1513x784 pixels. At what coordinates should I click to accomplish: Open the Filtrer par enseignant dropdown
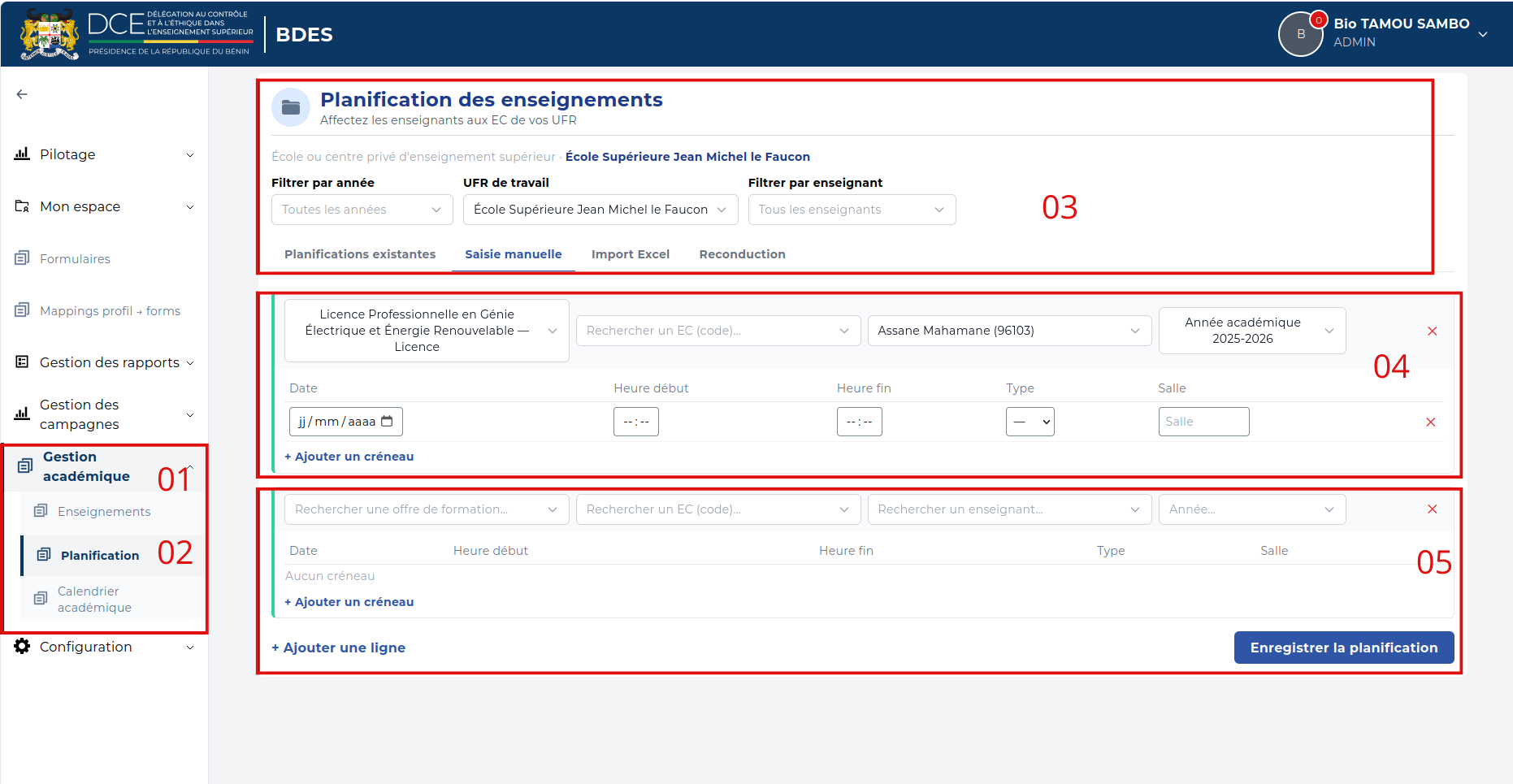pyautogui.click(x=852, y=210)
